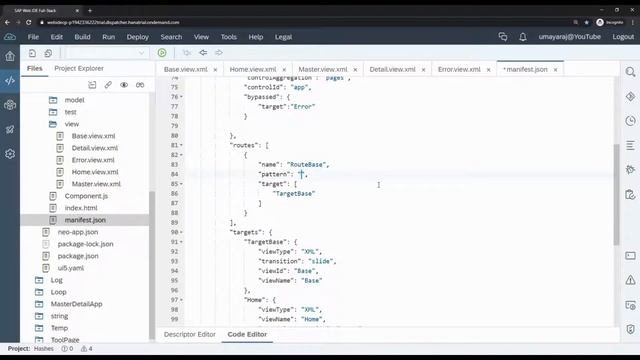Open Preferences gear icon in left sidebar
The width and height of the screenshot is (640, 360).
(10, 154)
